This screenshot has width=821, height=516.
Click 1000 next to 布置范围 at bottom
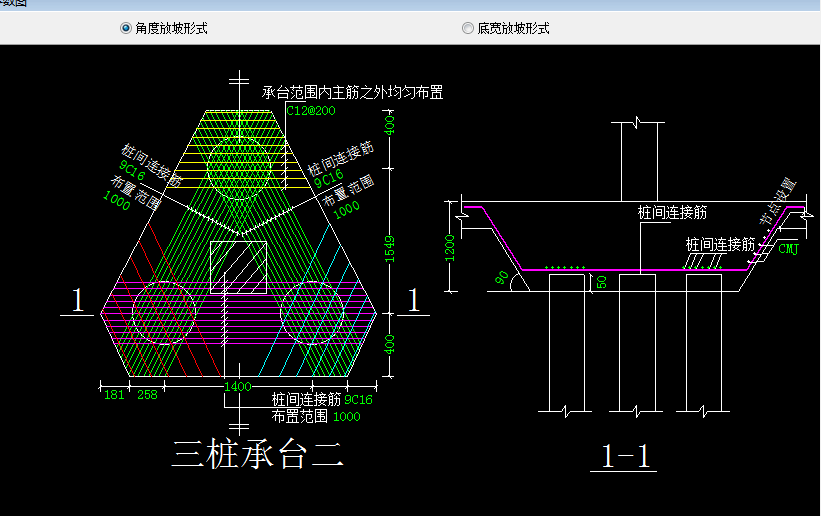click(347, 417)
